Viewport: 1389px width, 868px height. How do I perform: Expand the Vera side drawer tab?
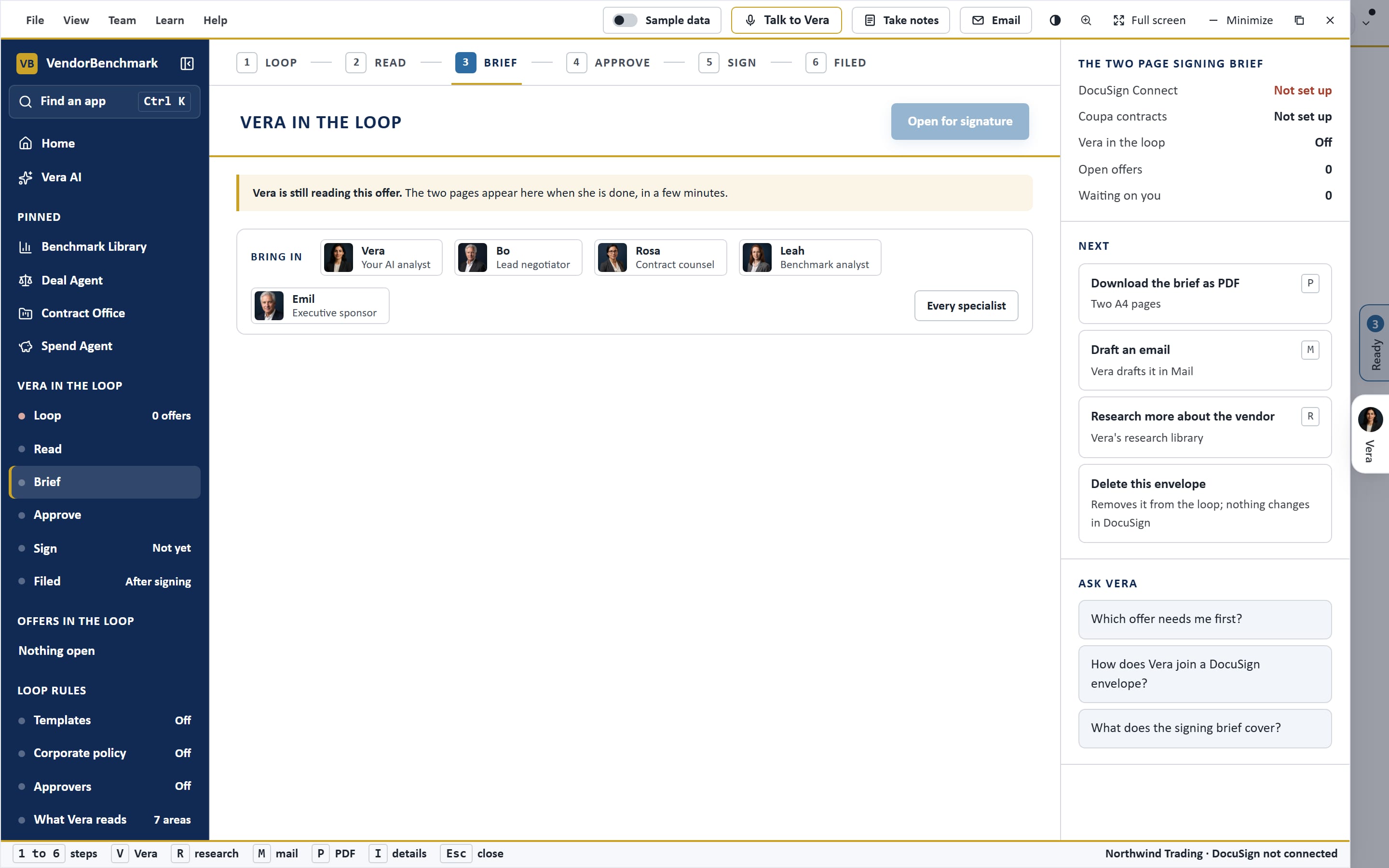(x=1371, y=434)
